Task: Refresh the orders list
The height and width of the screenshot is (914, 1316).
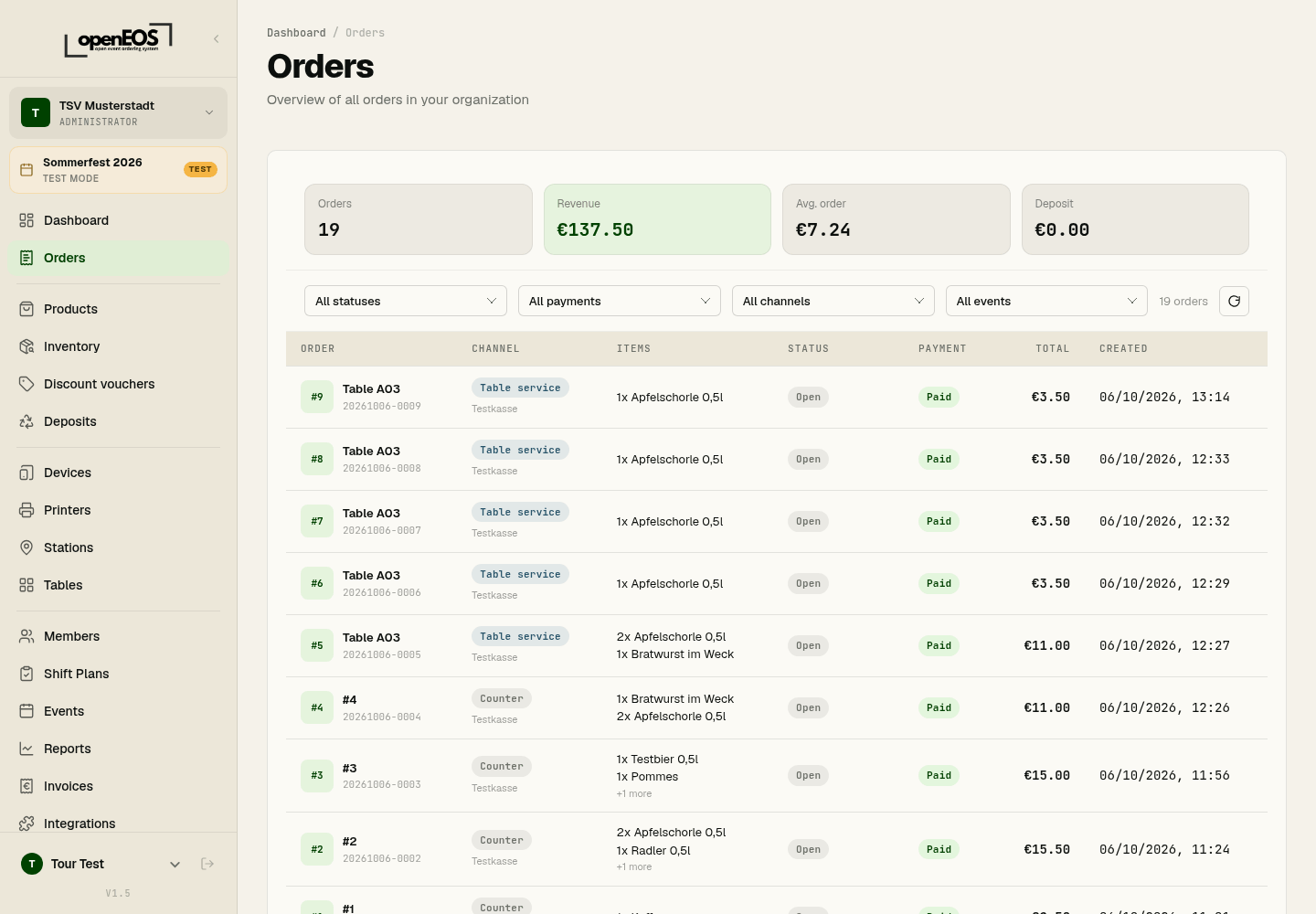Action: pos(1234,301)
